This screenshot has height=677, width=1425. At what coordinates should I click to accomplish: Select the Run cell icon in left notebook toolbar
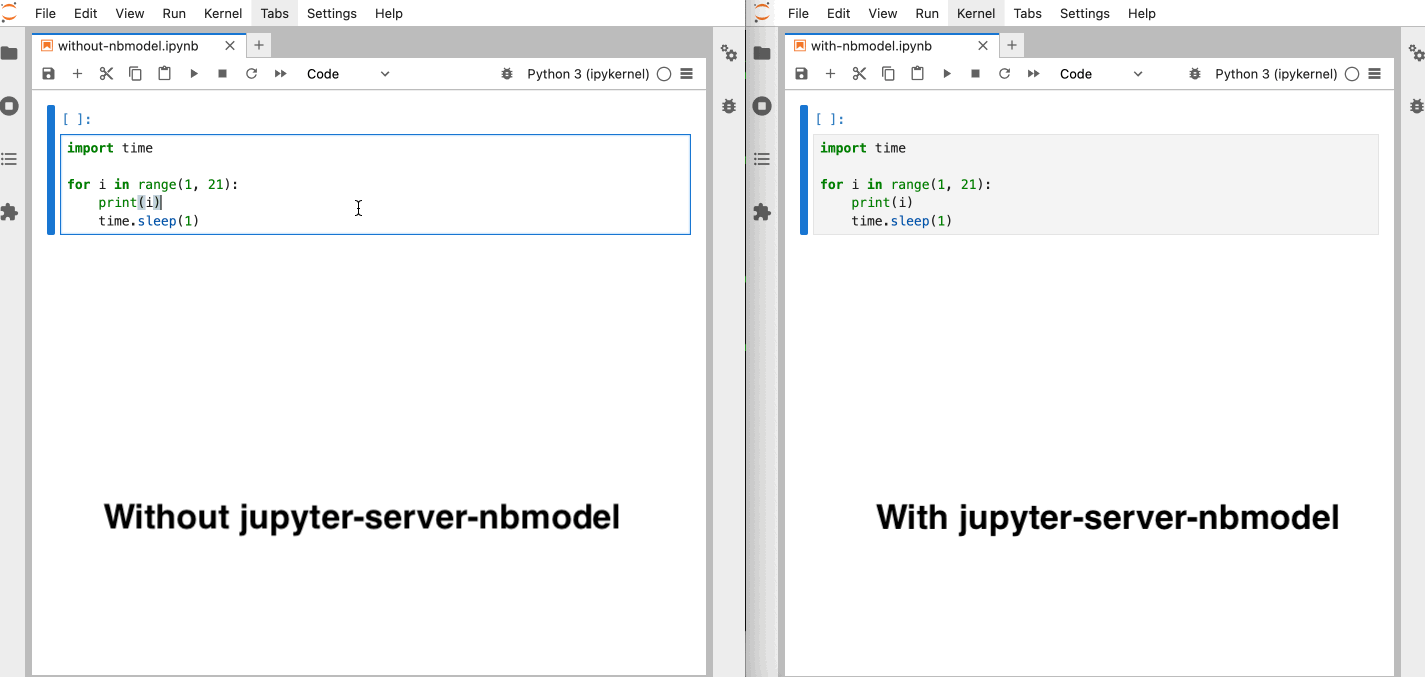193,72
